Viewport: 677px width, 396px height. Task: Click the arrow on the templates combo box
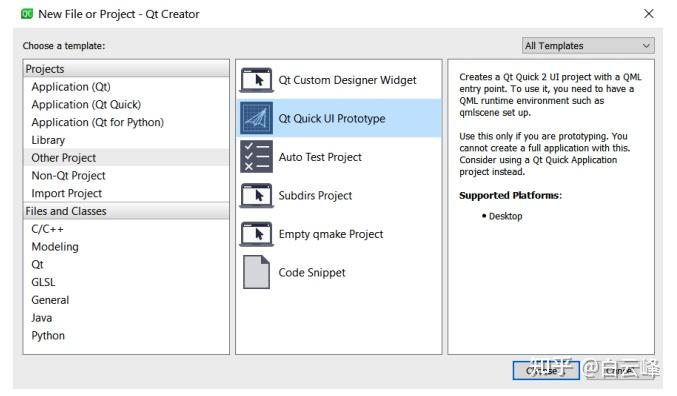646,46
